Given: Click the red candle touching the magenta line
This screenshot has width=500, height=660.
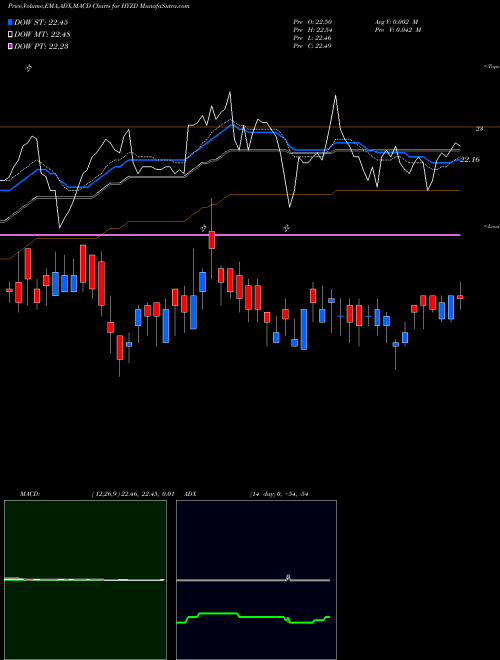Looking at the screenshot, I should click(212, 240).
